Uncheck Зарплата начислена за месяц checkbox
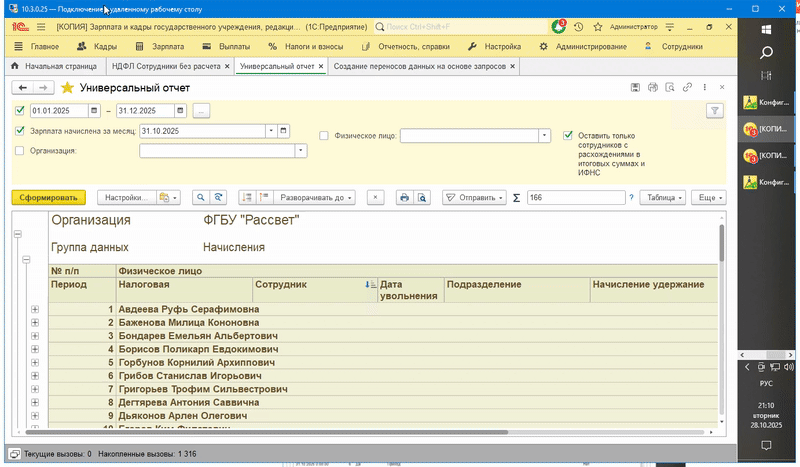The height and width of the screenshot is (467, 800). [20, 131]
